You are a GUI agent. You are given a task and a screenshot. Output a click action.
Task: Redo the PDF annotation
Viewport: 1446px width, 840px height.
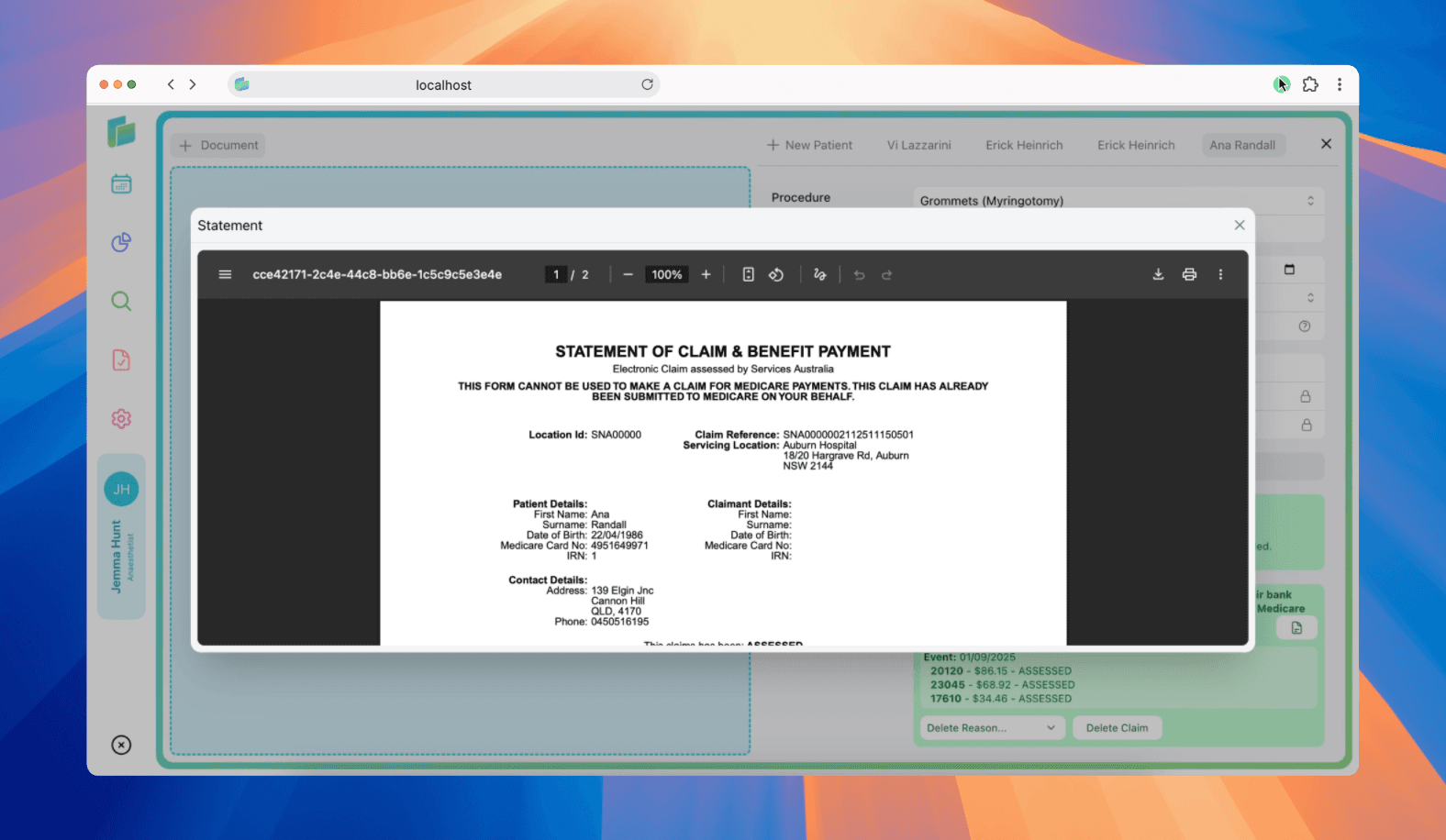tap(886, 274)
